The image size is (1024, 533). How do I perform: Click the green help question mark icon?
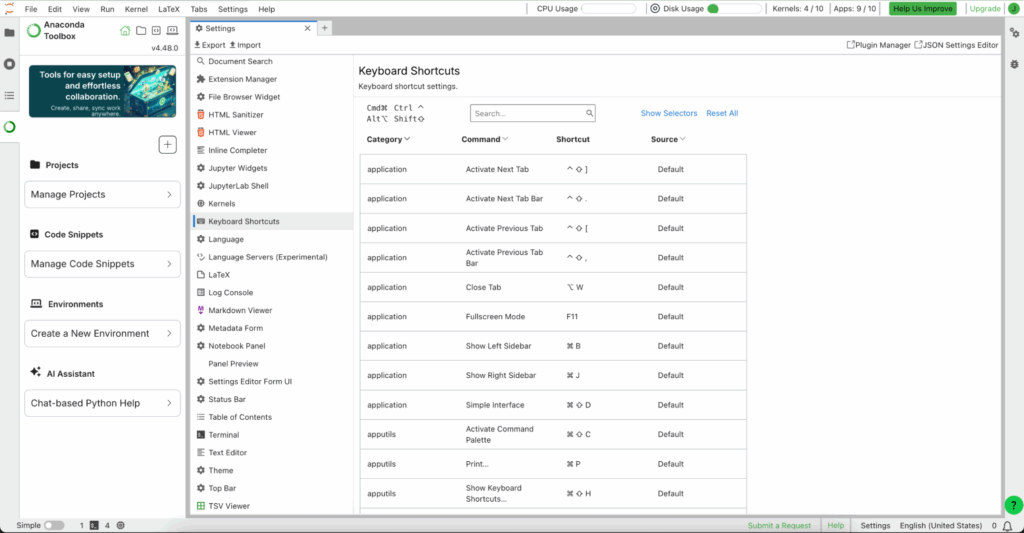(x=1013, y=505)
